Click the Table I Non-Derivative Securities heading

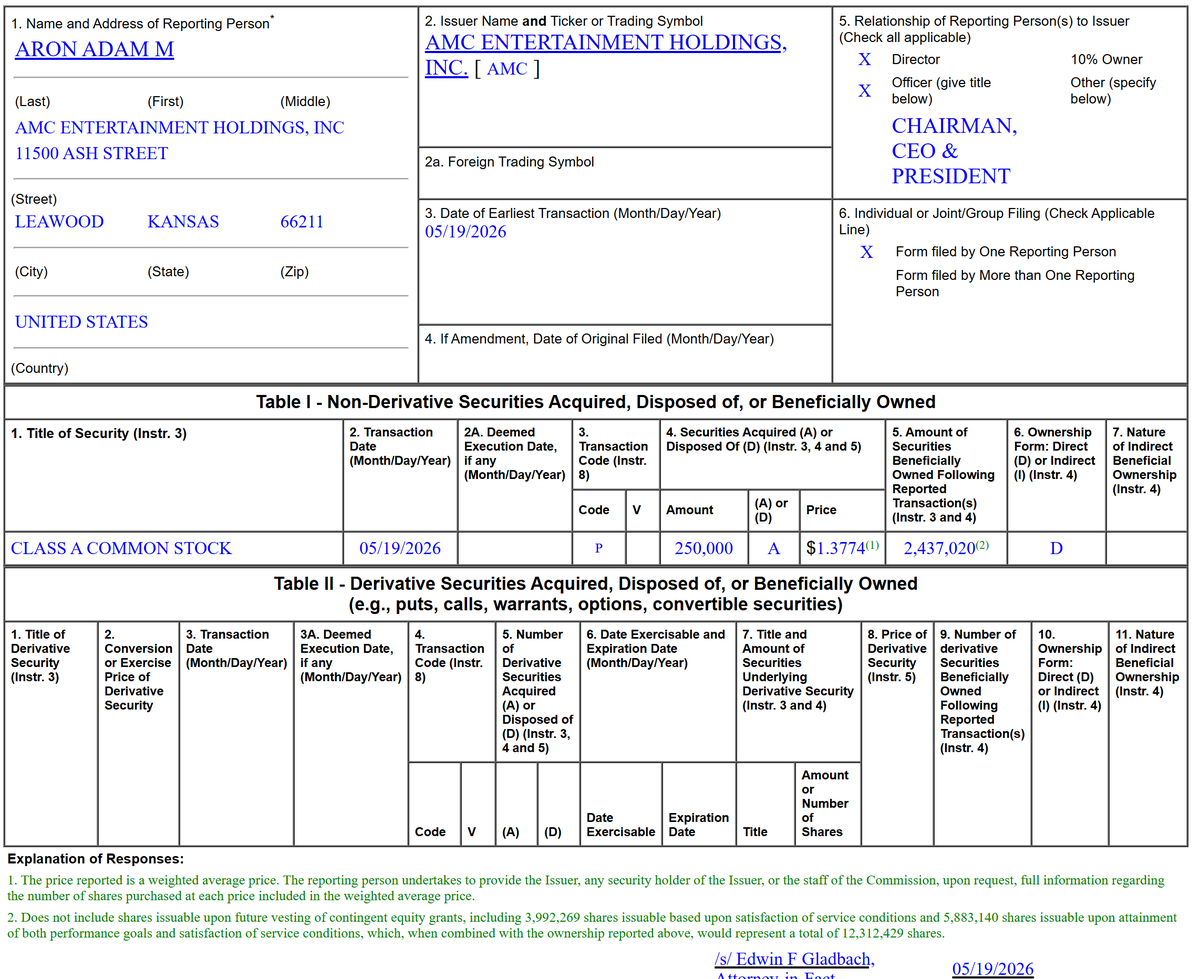596,402
